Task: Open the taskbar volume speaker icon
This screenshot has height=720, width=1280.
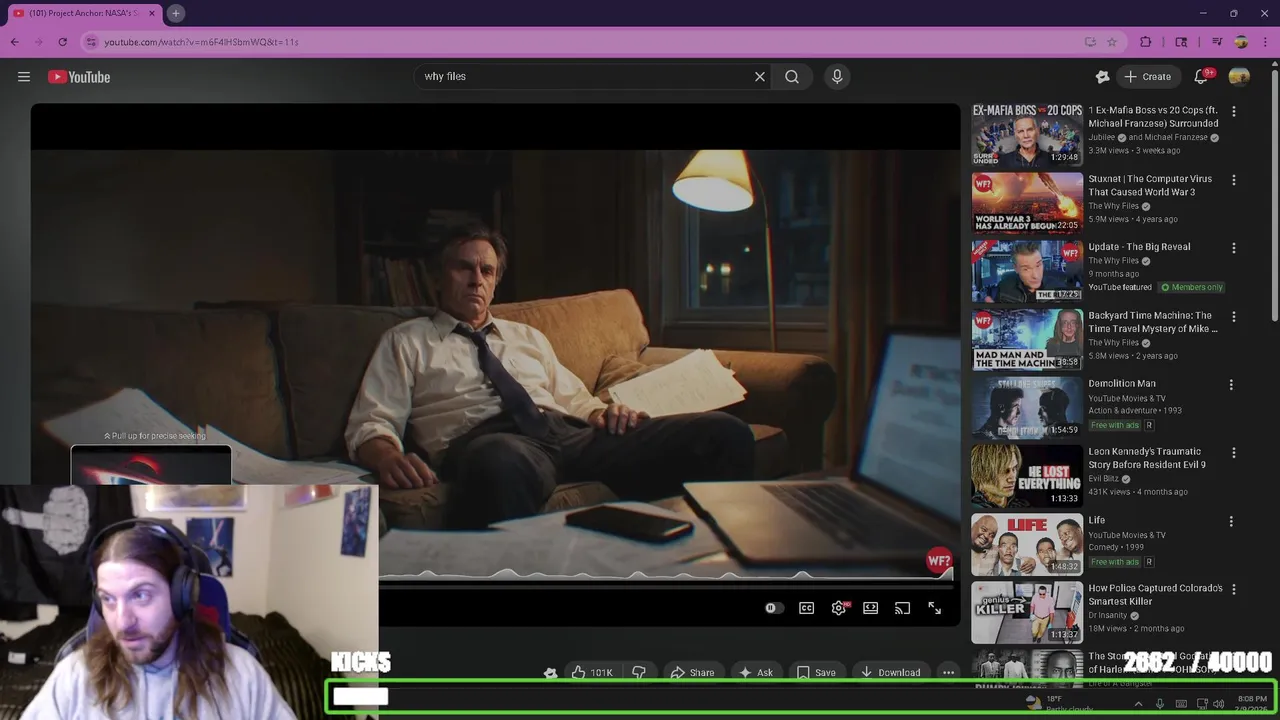Action: pos(1219,704)
